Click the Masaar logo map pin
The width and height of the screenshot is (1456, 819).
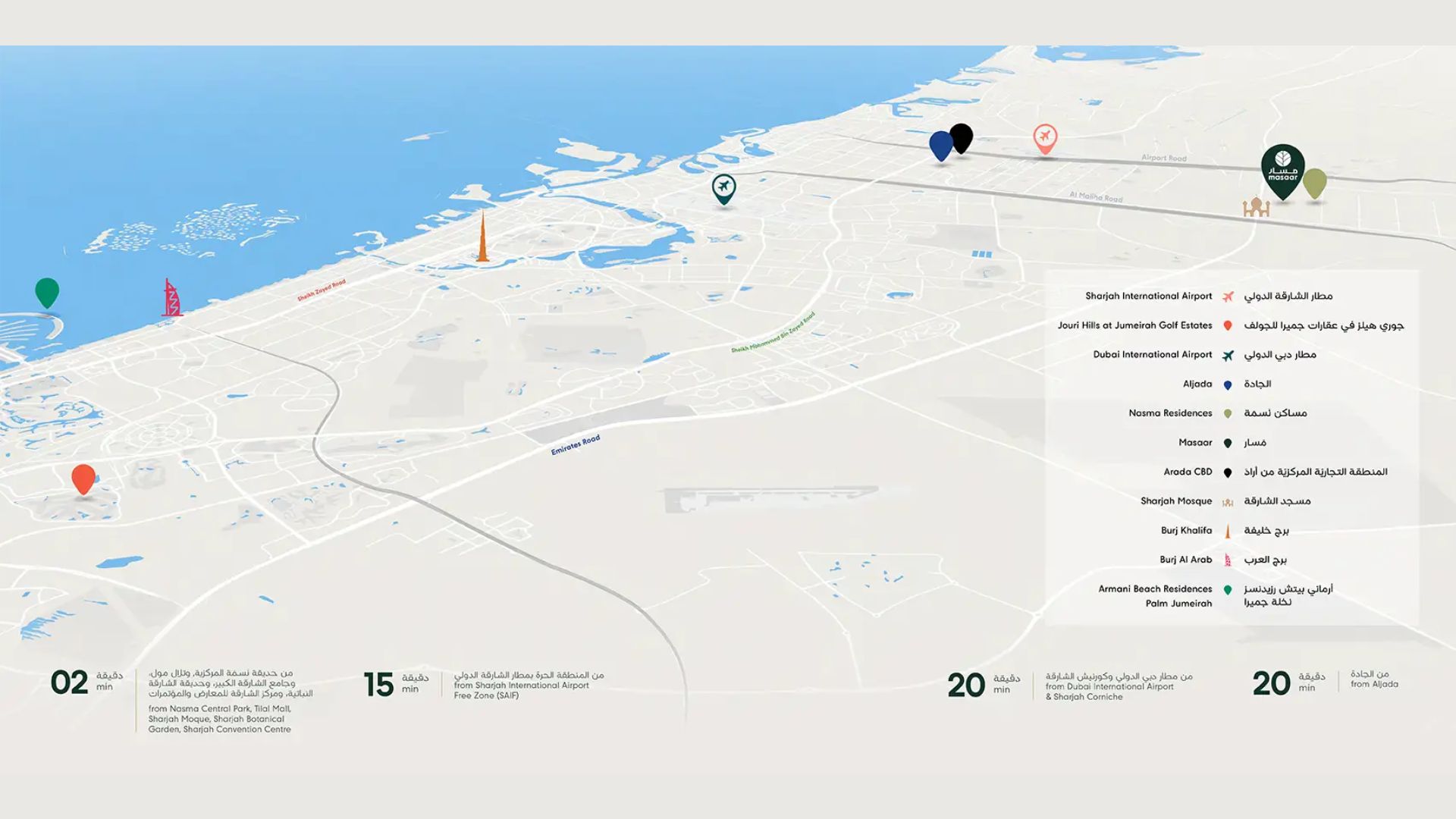tap(1282, 170)
